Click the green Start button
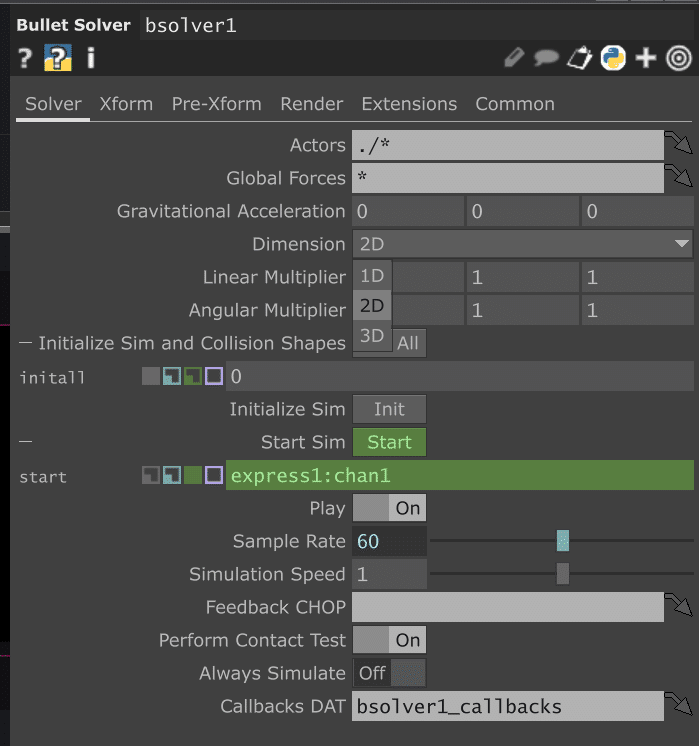 (389, 442)
